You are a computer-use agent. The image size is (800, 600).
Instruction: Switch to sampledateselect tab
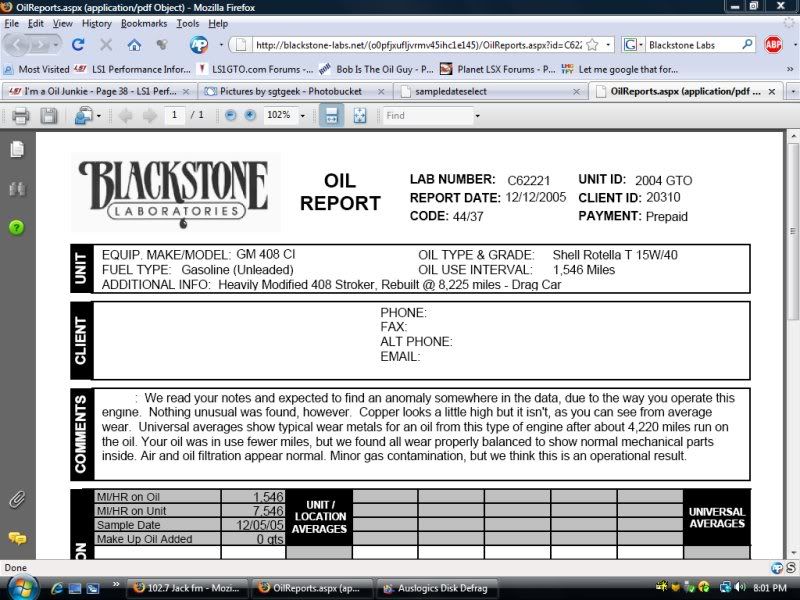coord(490,91)
